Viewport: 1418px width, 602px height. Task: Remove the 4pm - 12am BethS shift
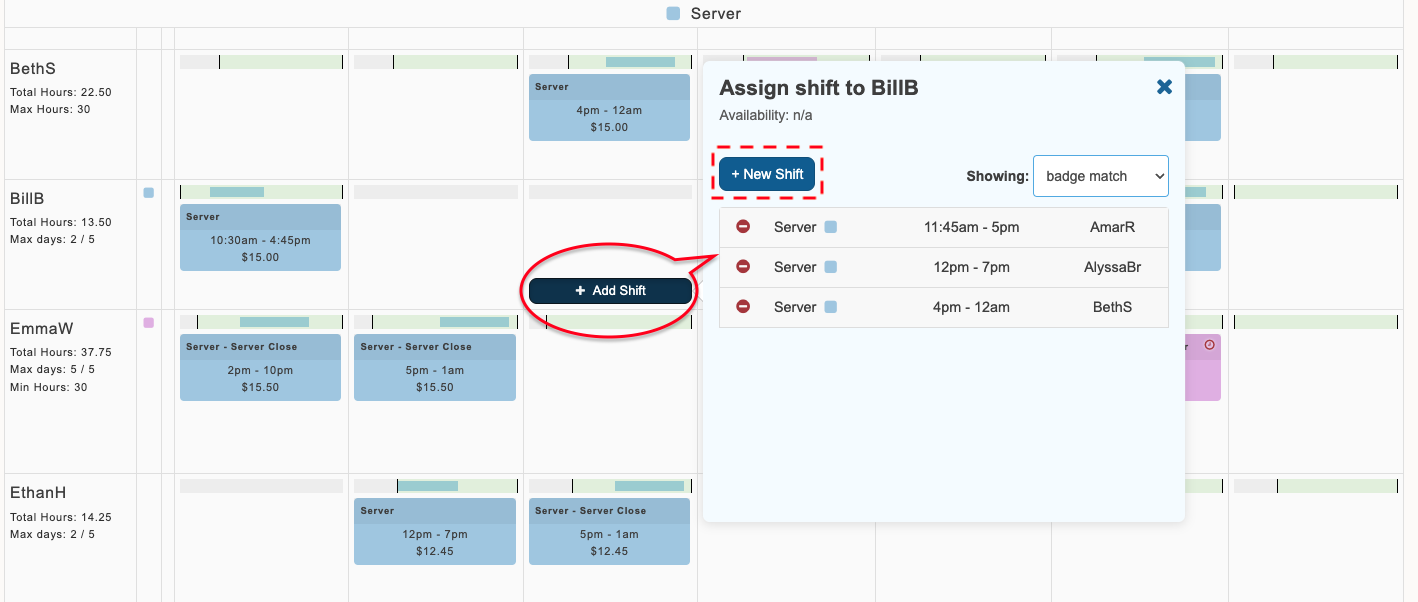coord(743,307)
